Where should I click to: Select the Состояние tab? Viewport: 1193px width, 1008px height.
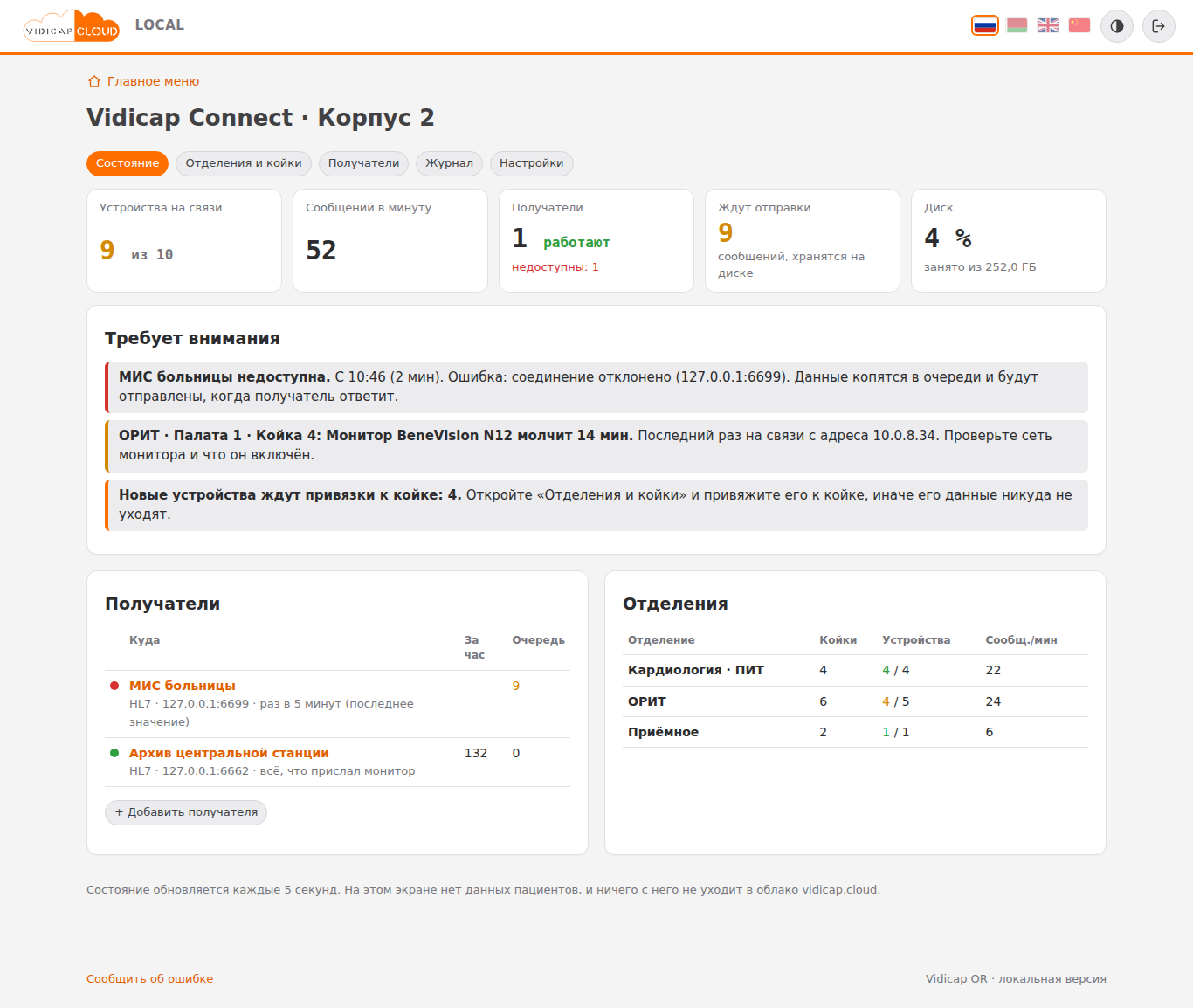pos(128,163)
